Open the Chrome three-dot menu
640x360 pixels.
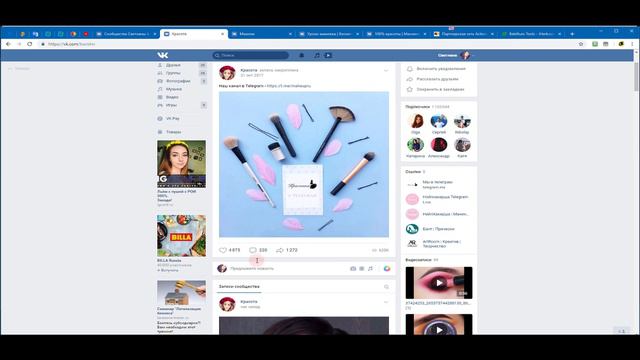click(x=632, y=44)
